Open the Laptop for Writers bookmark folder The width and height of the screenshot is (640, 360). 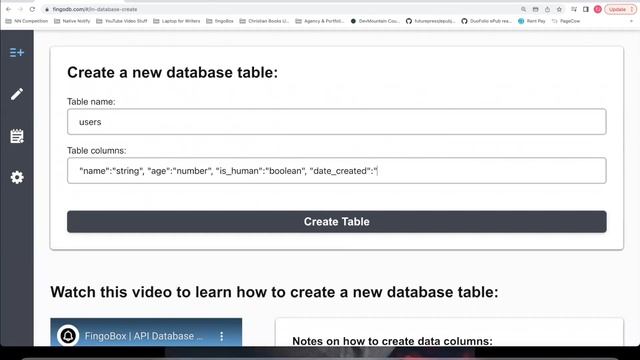click(177, 21)
